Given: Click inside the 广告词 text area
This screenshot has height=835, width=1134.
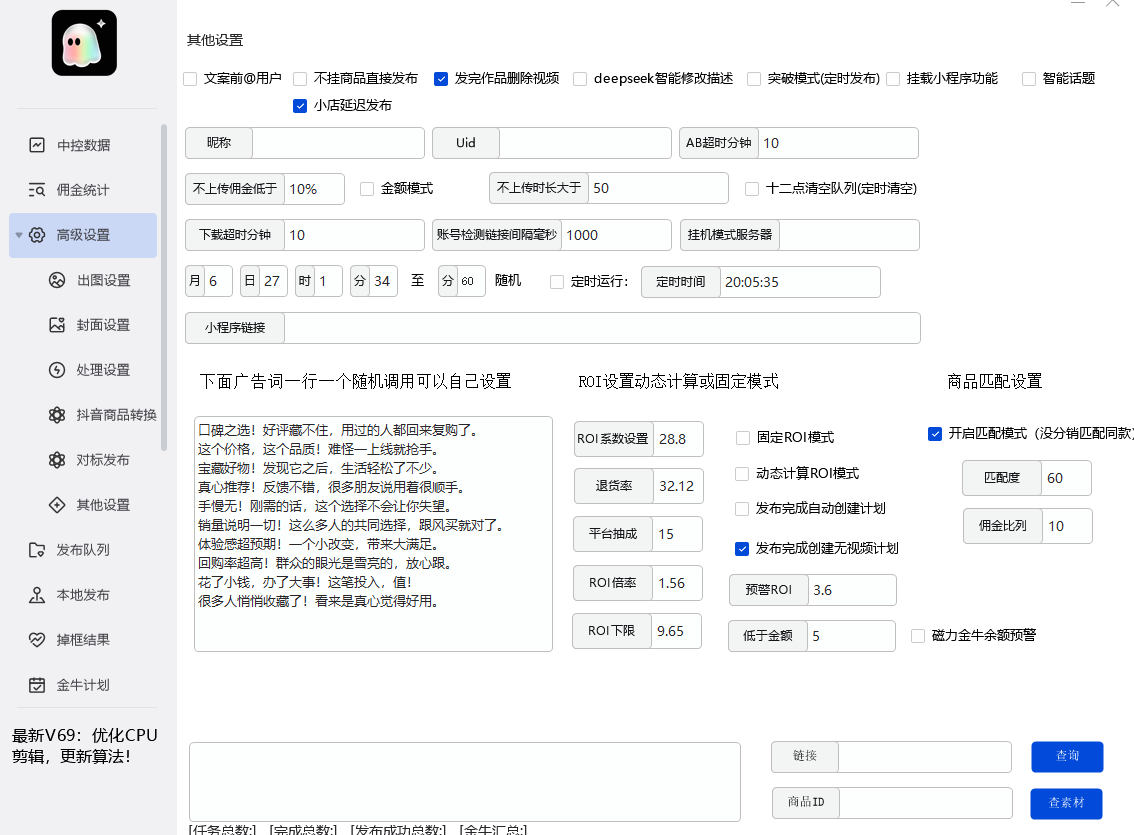Looking at the screenshot, I should (373, 534).
